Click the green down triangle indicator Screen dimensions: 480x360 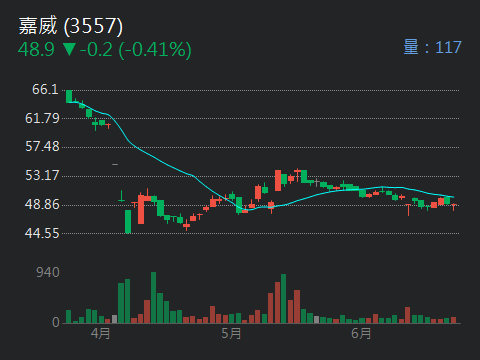(x=69, y=49)
